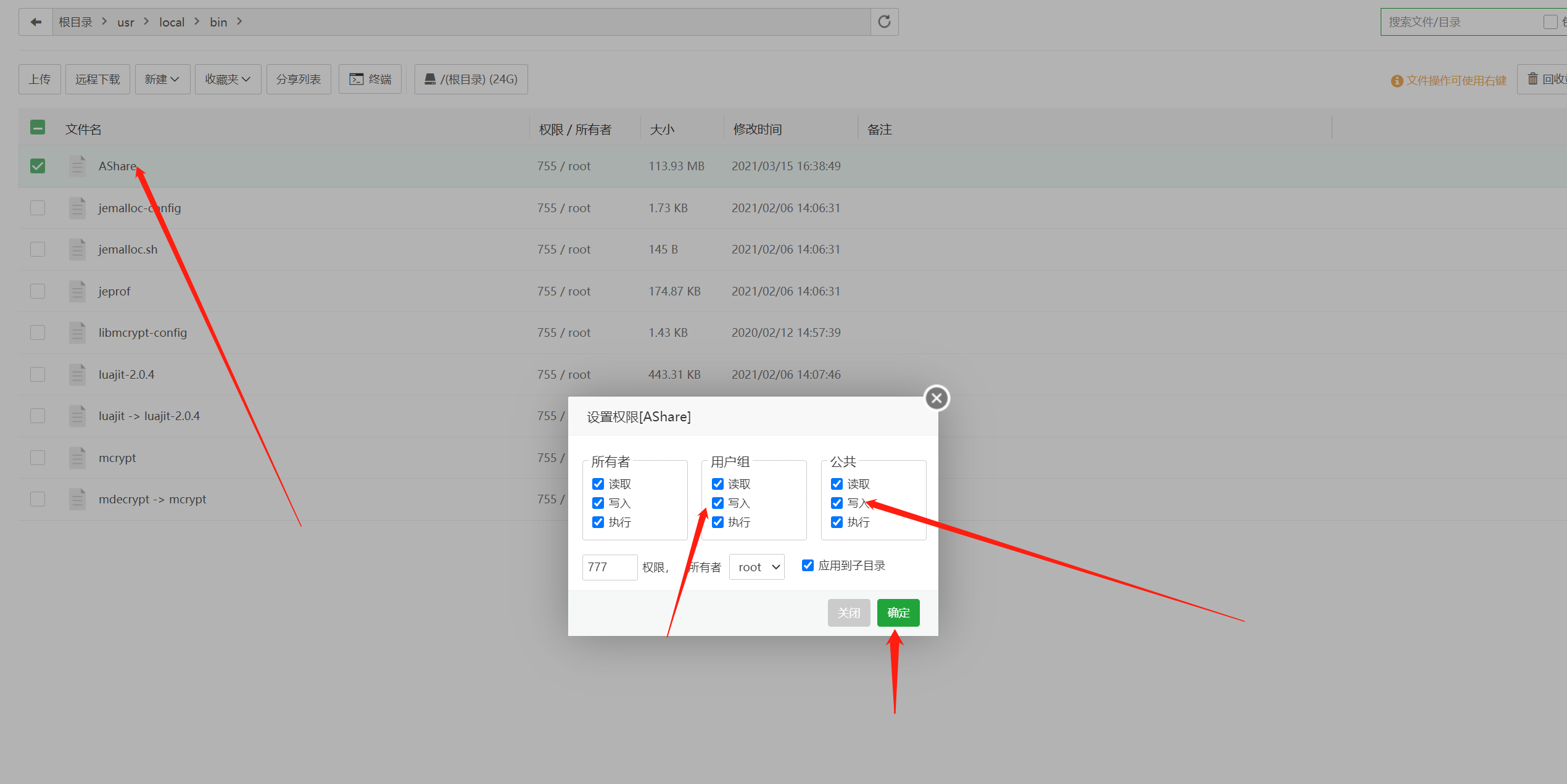Click the back arrow navigation icon
1567x784 pixels.
36,22
